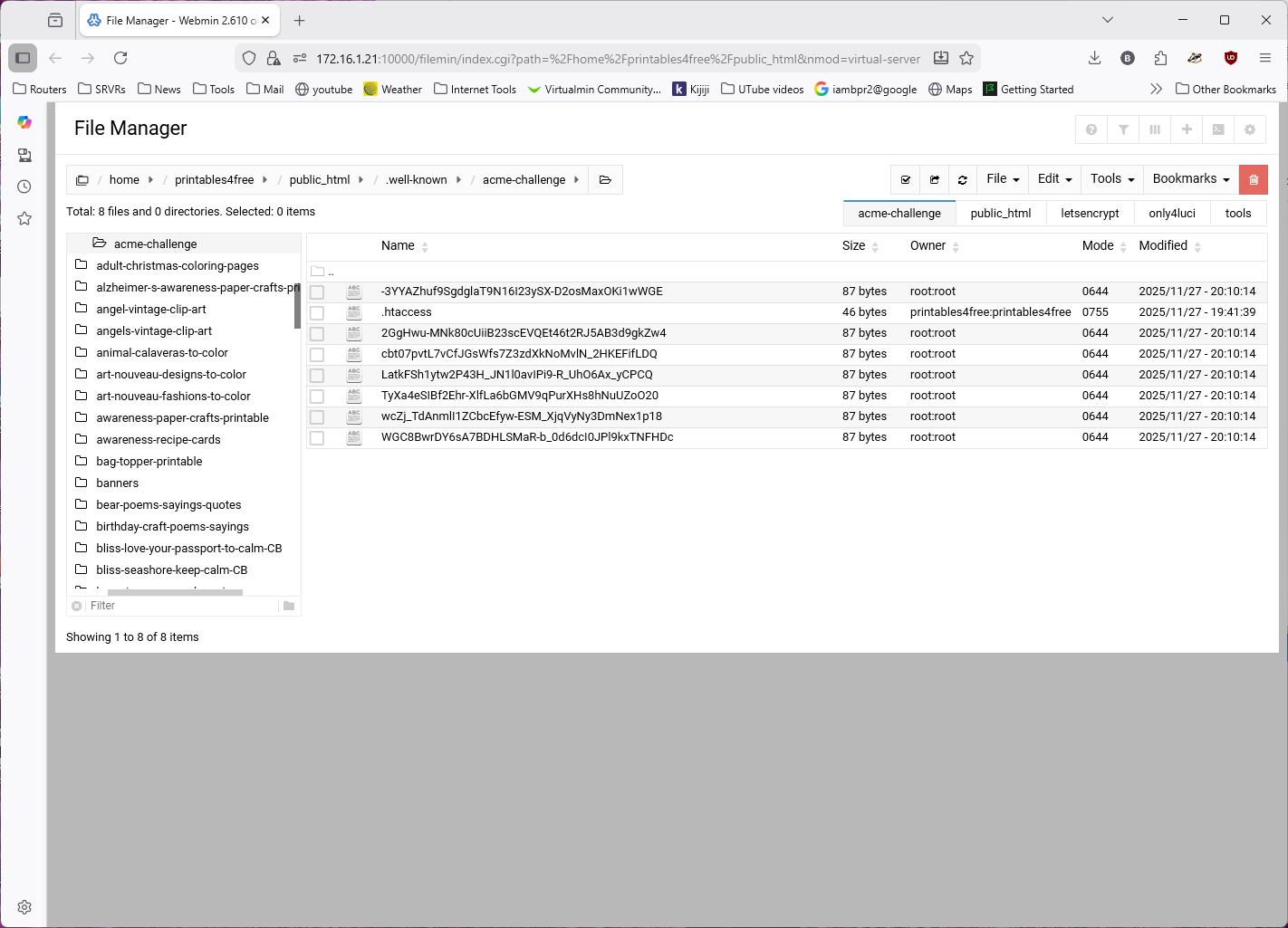Click the Filter input field in tree

point(181,606)
